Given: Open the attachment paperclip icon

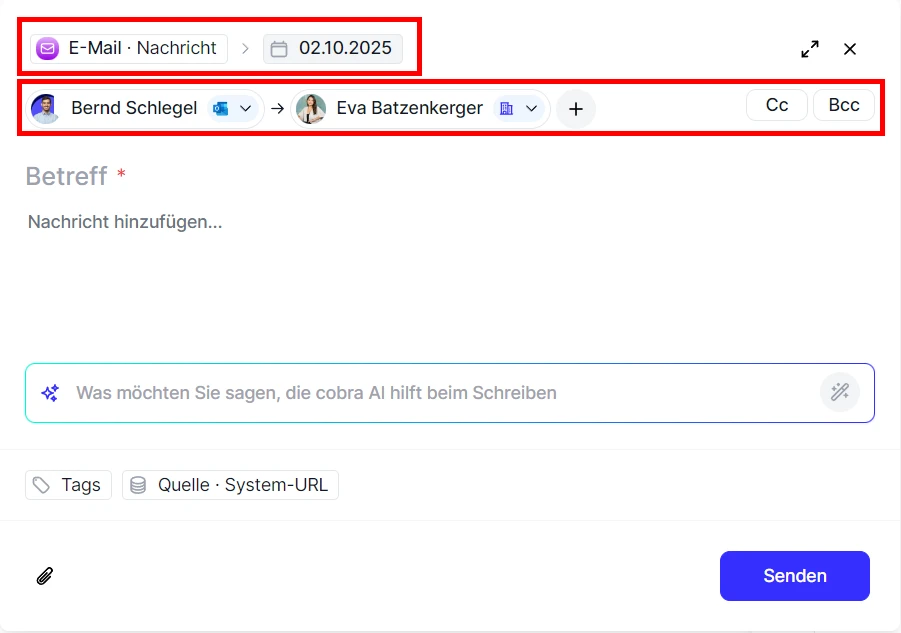Looking at the screenshot, I should click(x=43, y=575).
